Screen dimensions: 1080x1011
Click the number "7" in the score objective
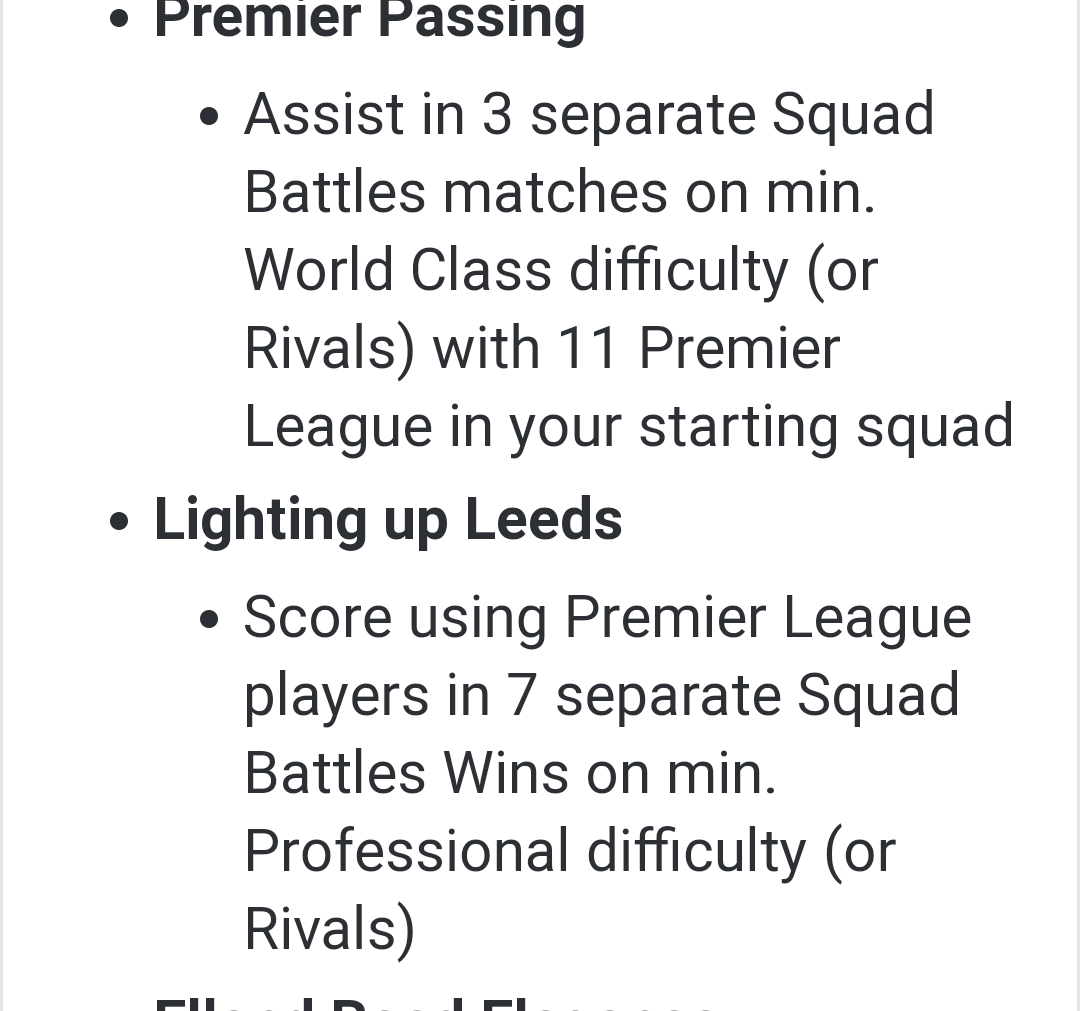tap(522, 696)
